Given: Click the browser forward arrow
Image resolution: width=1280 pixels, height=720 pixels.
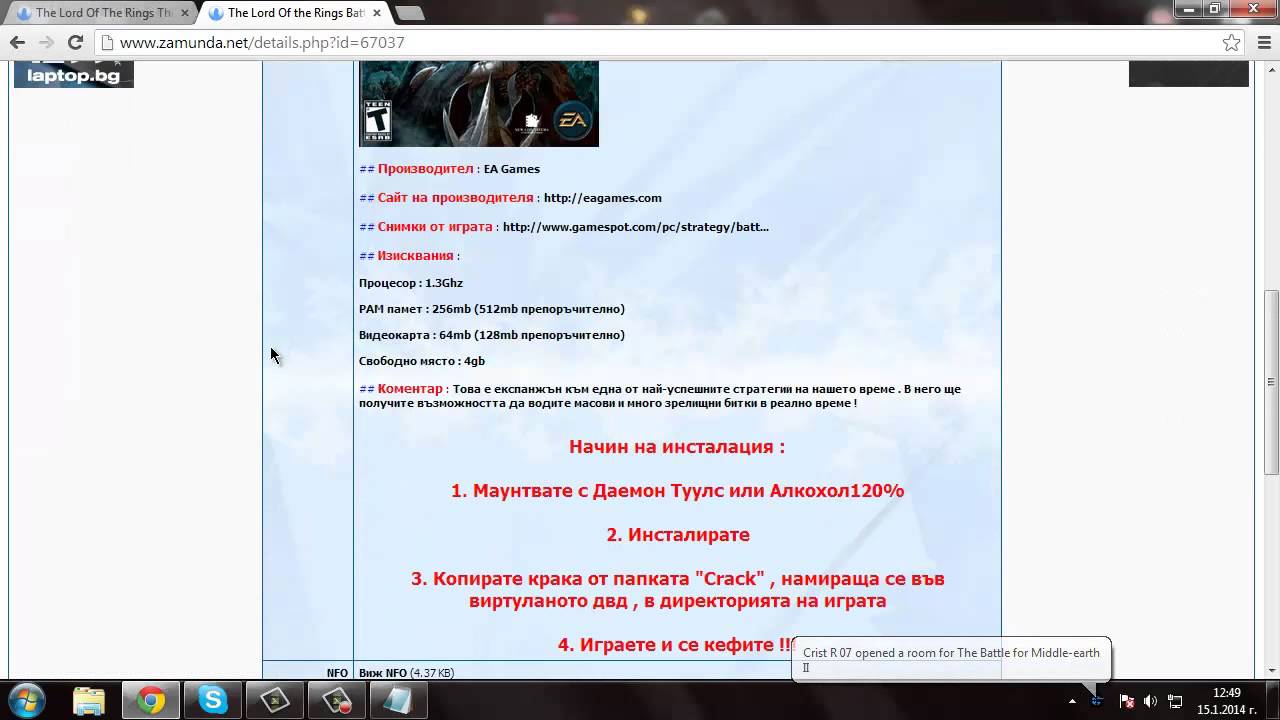Looking at the screenshot, I should click(46, 42).
